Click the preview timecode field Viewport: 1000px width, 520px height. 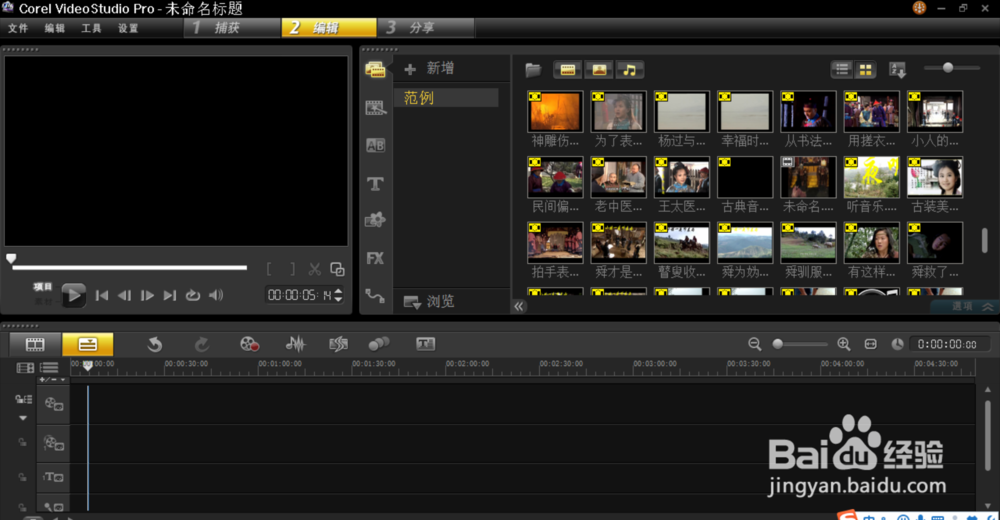pos(300,295)
